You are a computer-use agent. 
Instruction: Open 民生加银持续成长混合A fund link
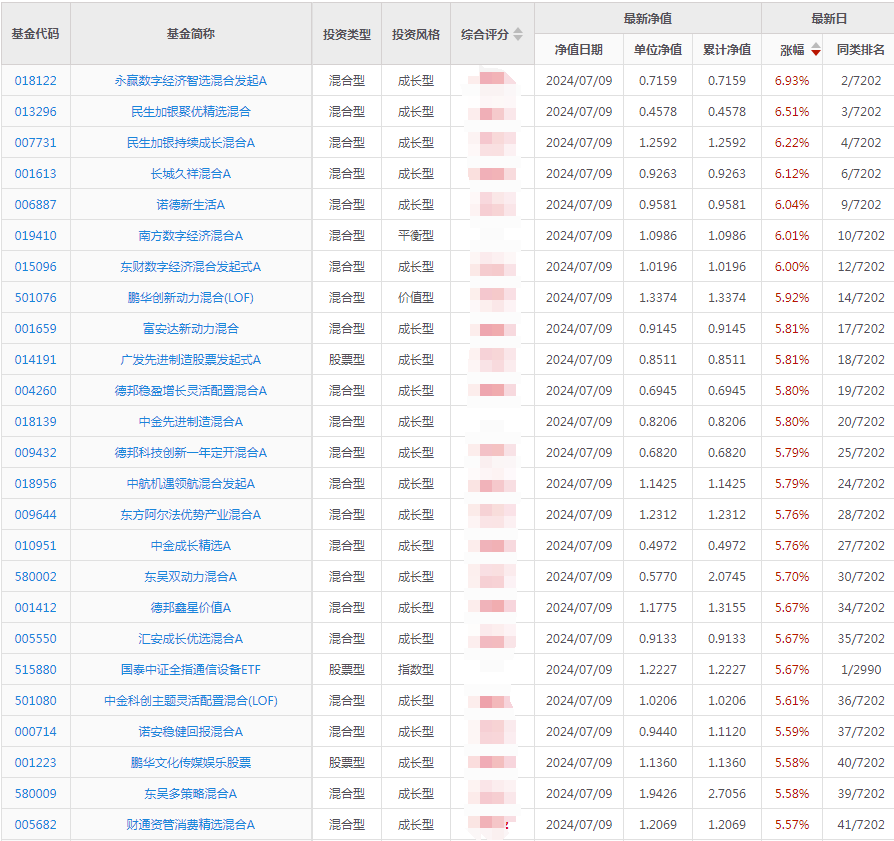click(190, 143)
